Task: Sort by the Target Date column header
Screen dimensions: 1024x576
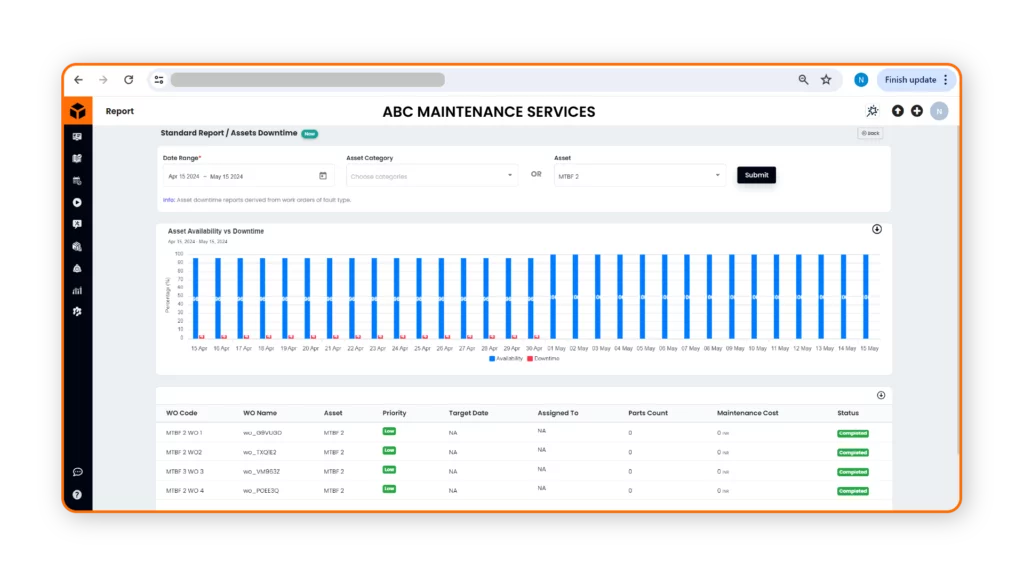Action: 468,413
